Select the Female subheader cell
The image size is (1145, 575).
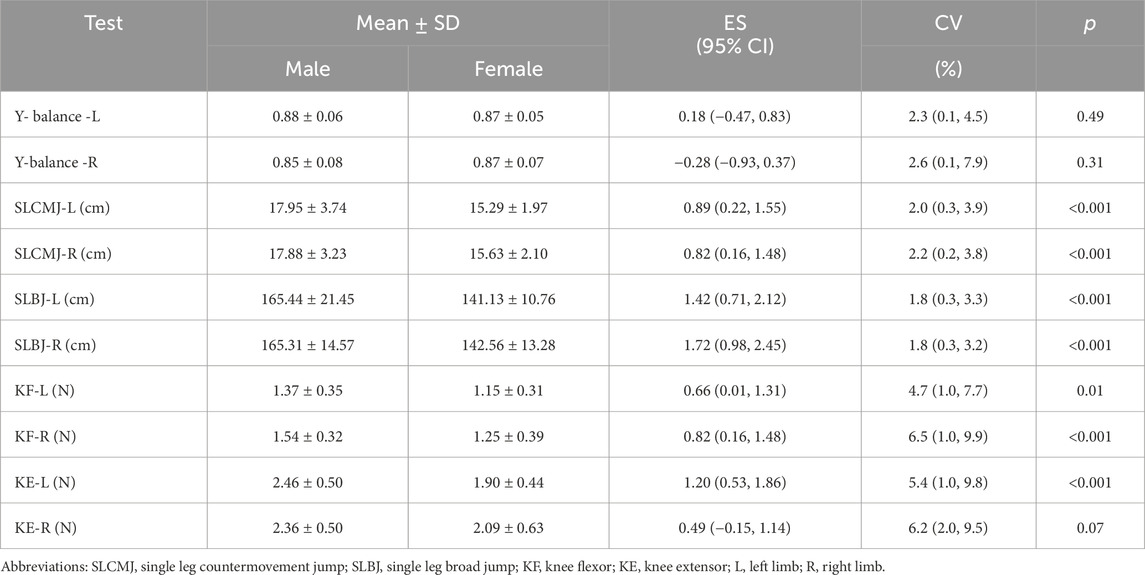[507, 69]
